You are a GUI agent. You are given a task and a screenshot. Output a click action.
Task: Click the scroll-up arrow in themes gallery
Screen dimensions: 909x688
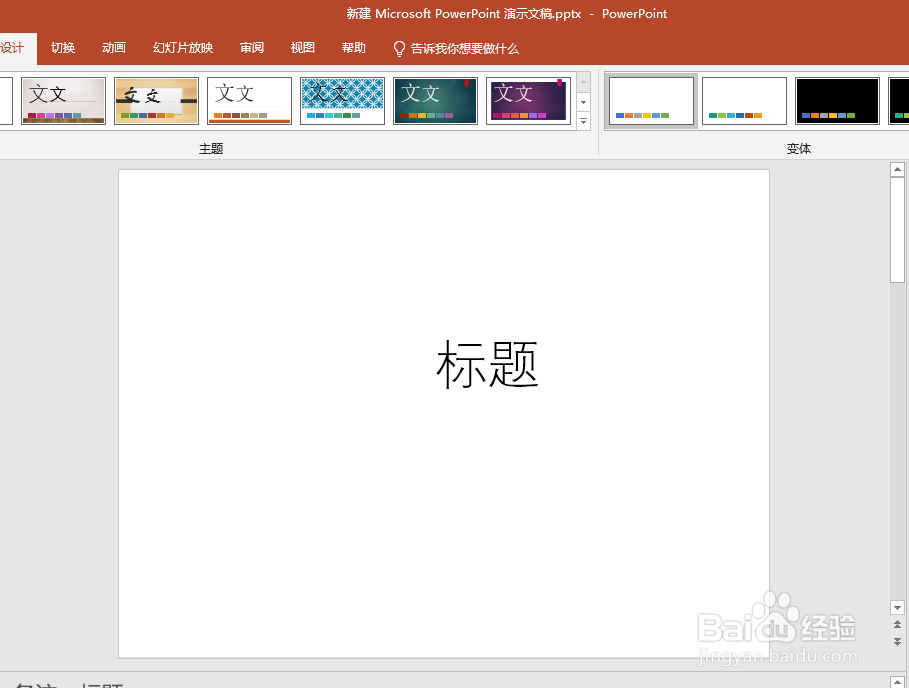pos(583,82)
